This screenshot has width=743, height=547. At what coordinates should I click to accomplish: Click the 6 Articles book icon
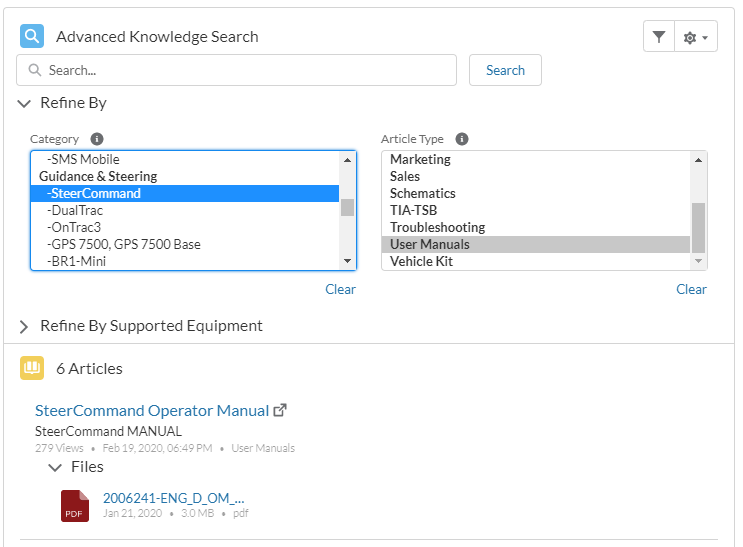point(32,368)
